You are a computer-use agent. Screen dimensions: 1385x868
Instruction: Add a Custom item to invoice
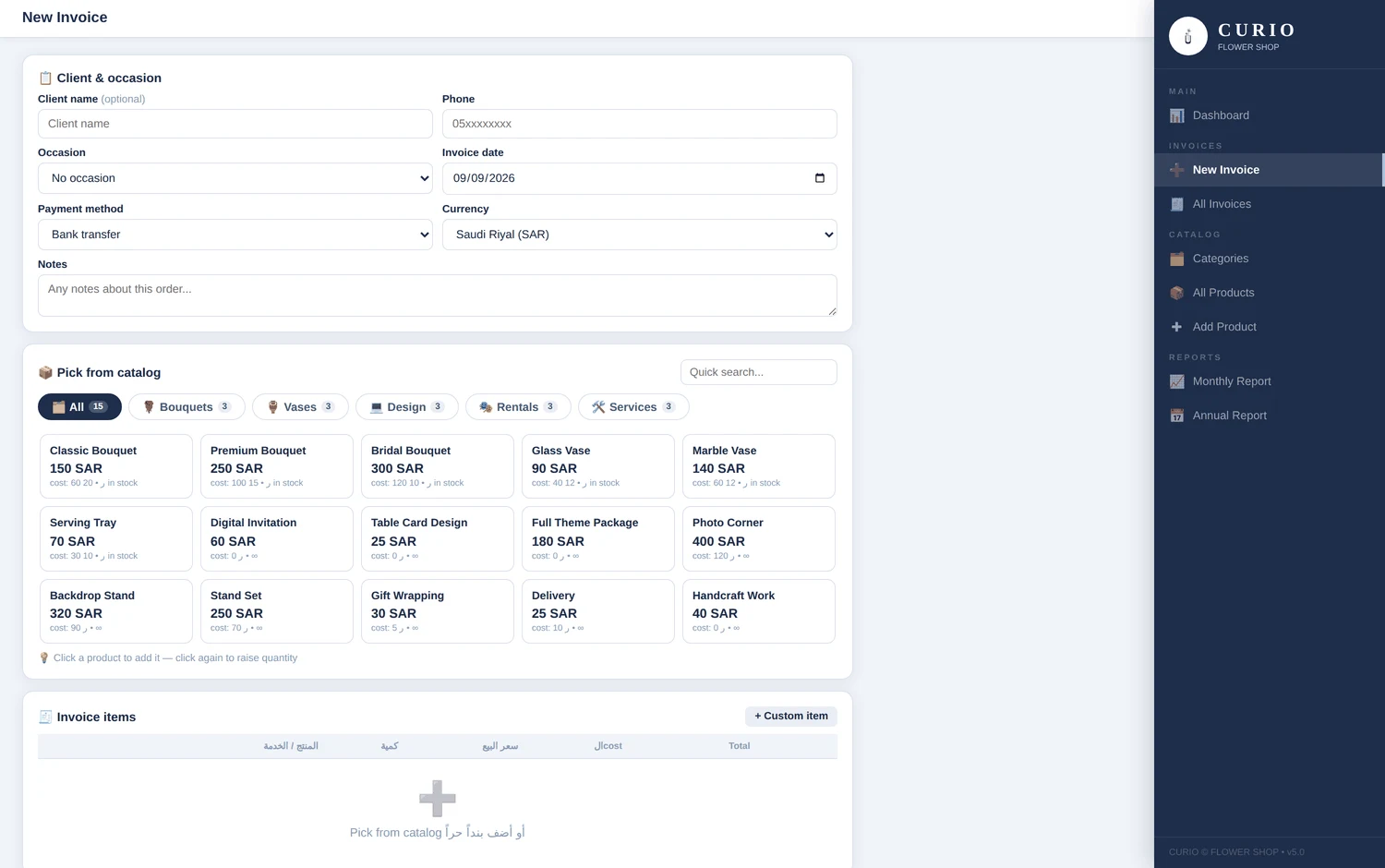click(x=791, y=717)
